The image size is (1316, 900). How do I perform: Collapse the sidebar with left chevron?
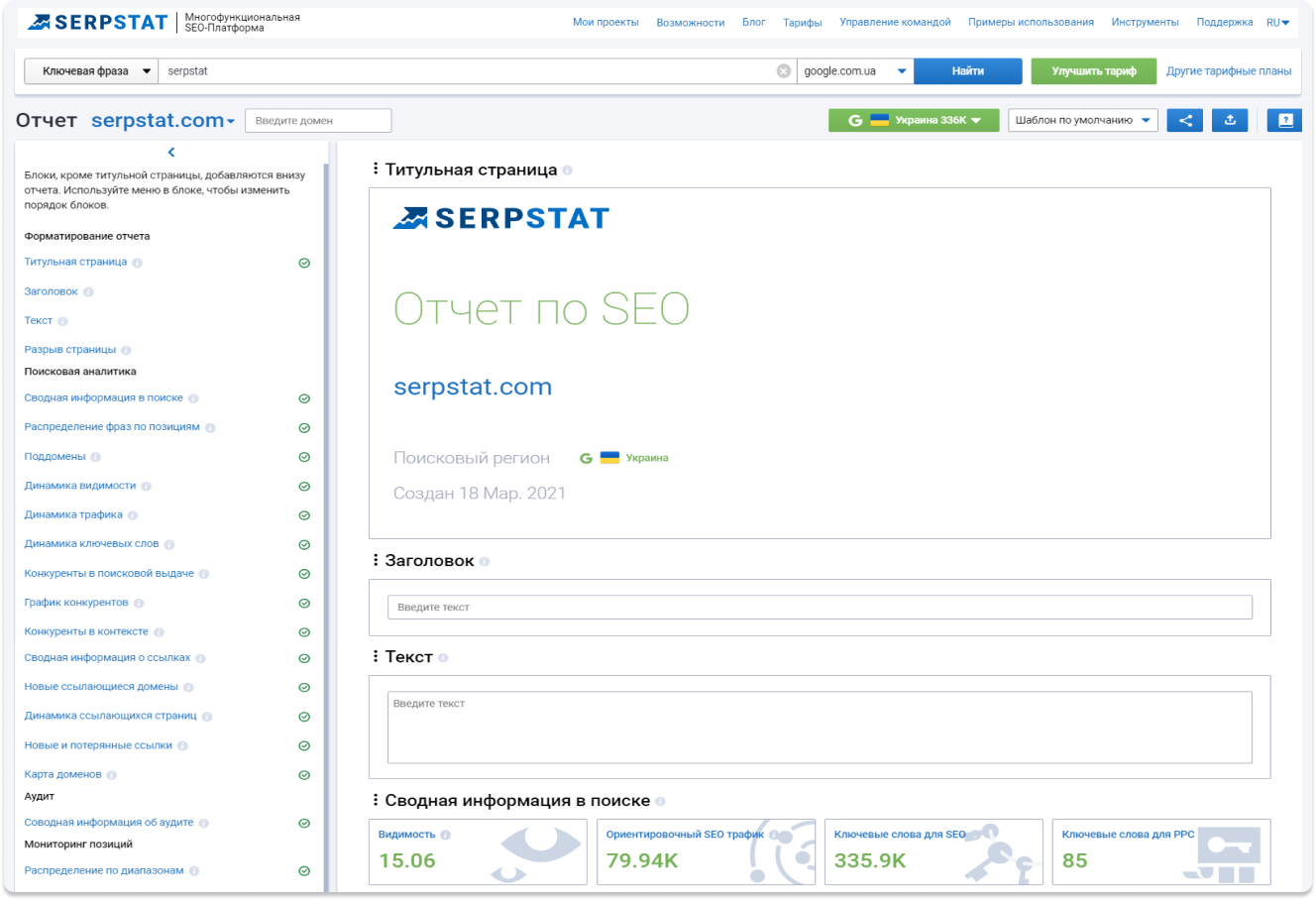tap(171, 152)
